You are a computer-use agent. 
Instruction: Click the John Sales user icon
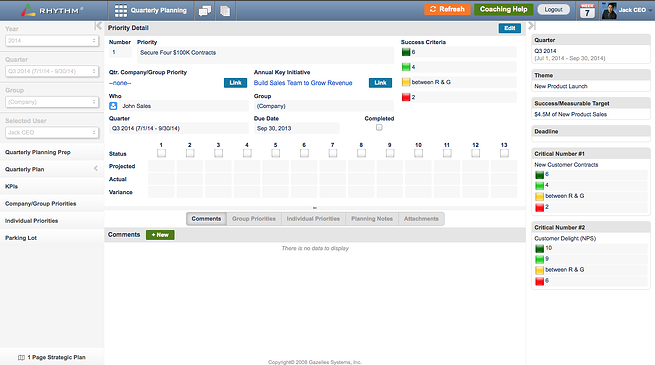[x=113, y=106]
